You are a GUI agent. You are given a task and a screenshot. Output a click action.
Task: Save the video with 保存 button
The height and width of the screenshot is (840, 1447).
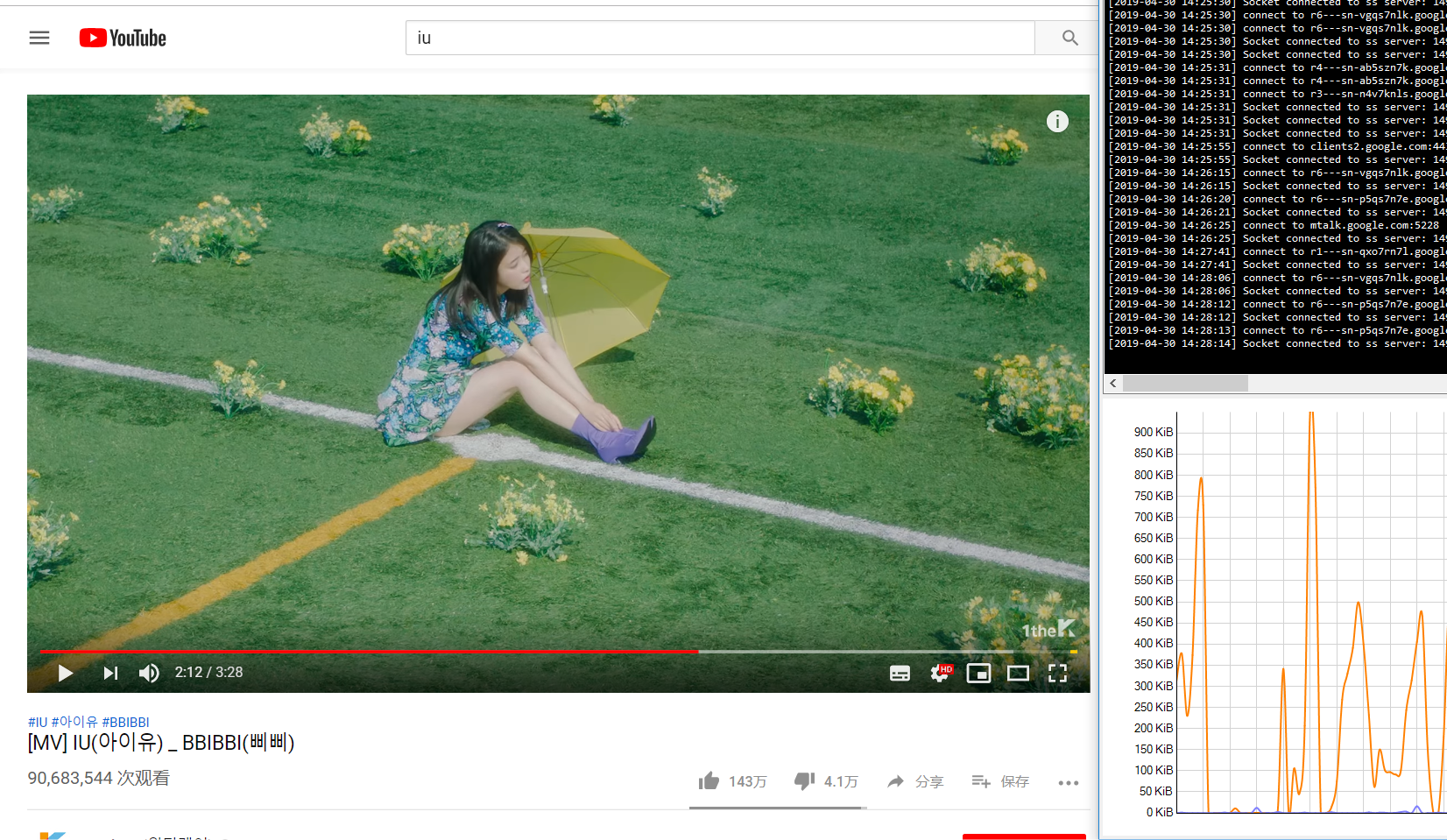pyautogui.click(x=1000, y=781)
